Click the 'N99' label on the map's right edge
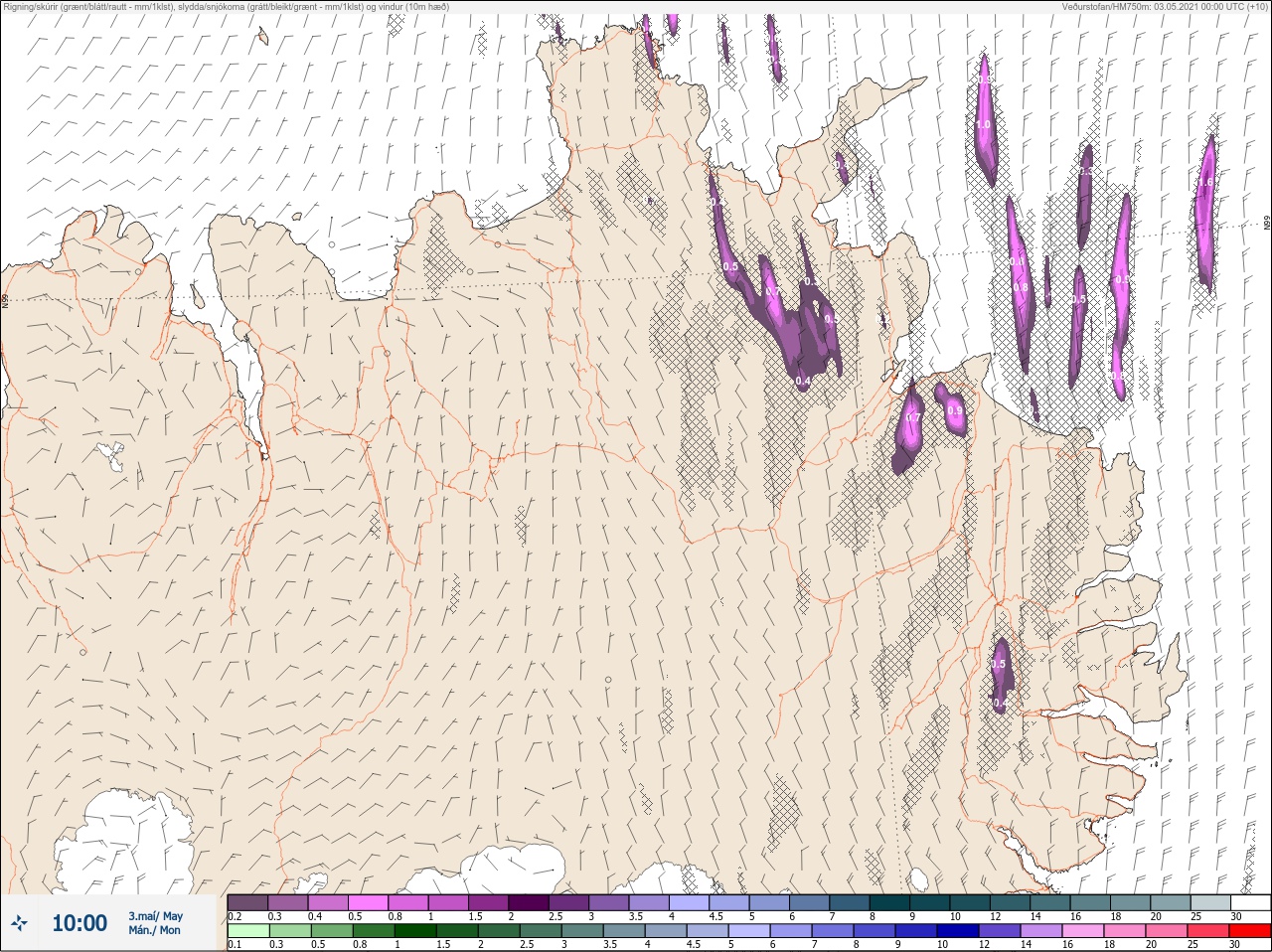The width and height of the screenshot is (1272, 952). (1267, 225)
